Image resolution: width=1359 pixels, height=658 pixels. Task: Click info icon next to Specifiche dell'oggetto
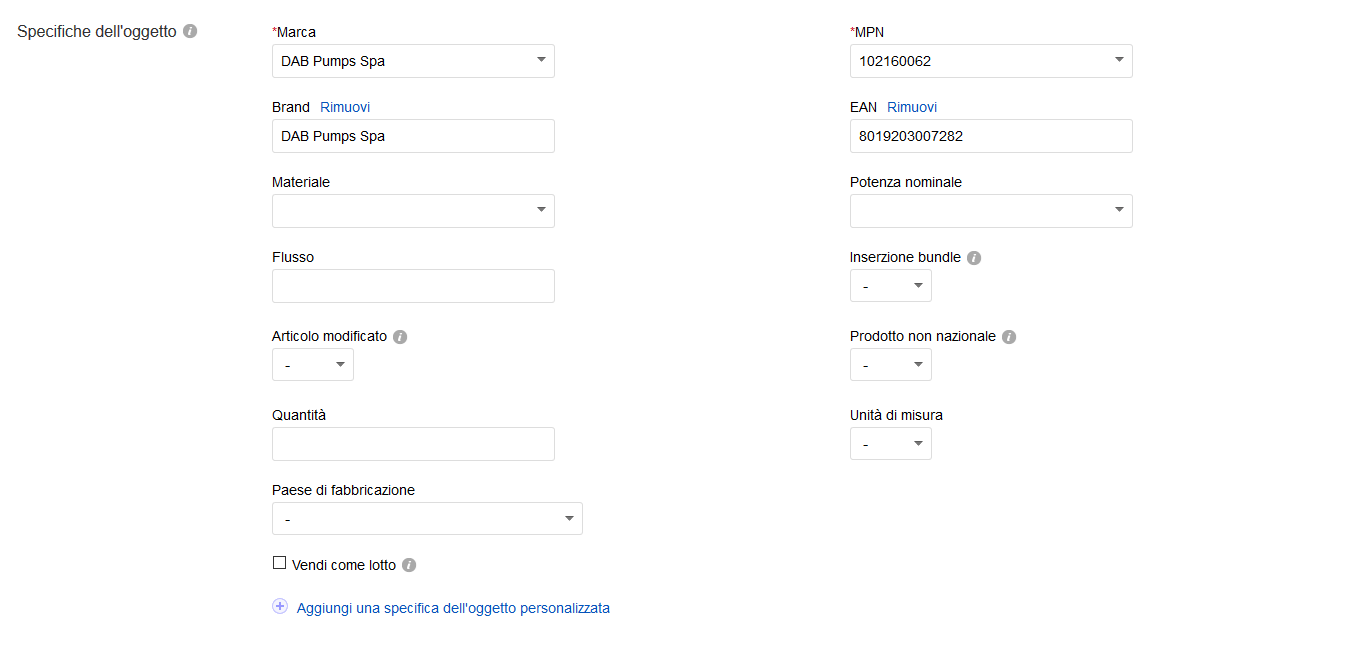tap(190, 31)
